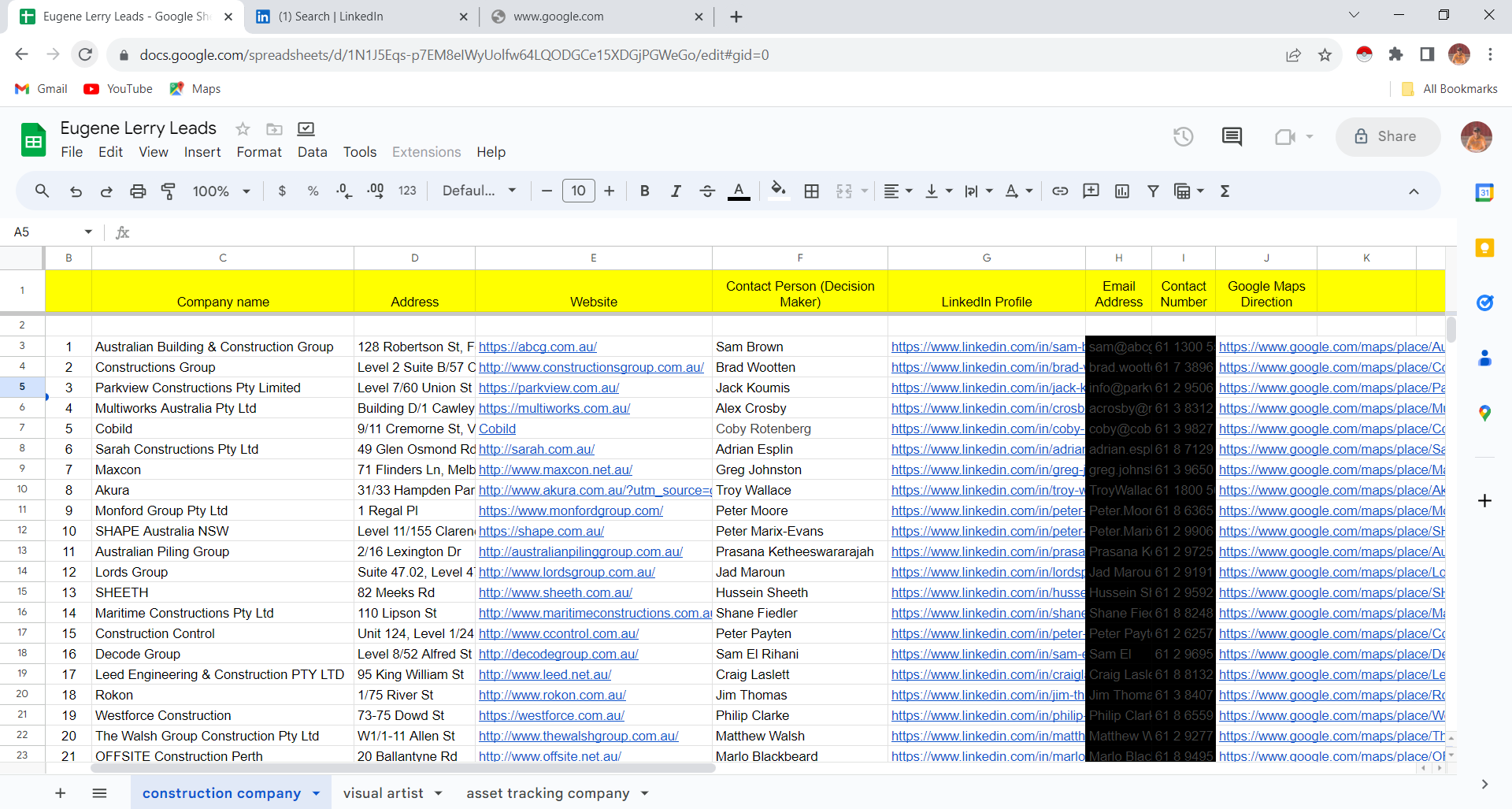Click the Share button
Screen dimensions: 1512x809
point(1388,136)
